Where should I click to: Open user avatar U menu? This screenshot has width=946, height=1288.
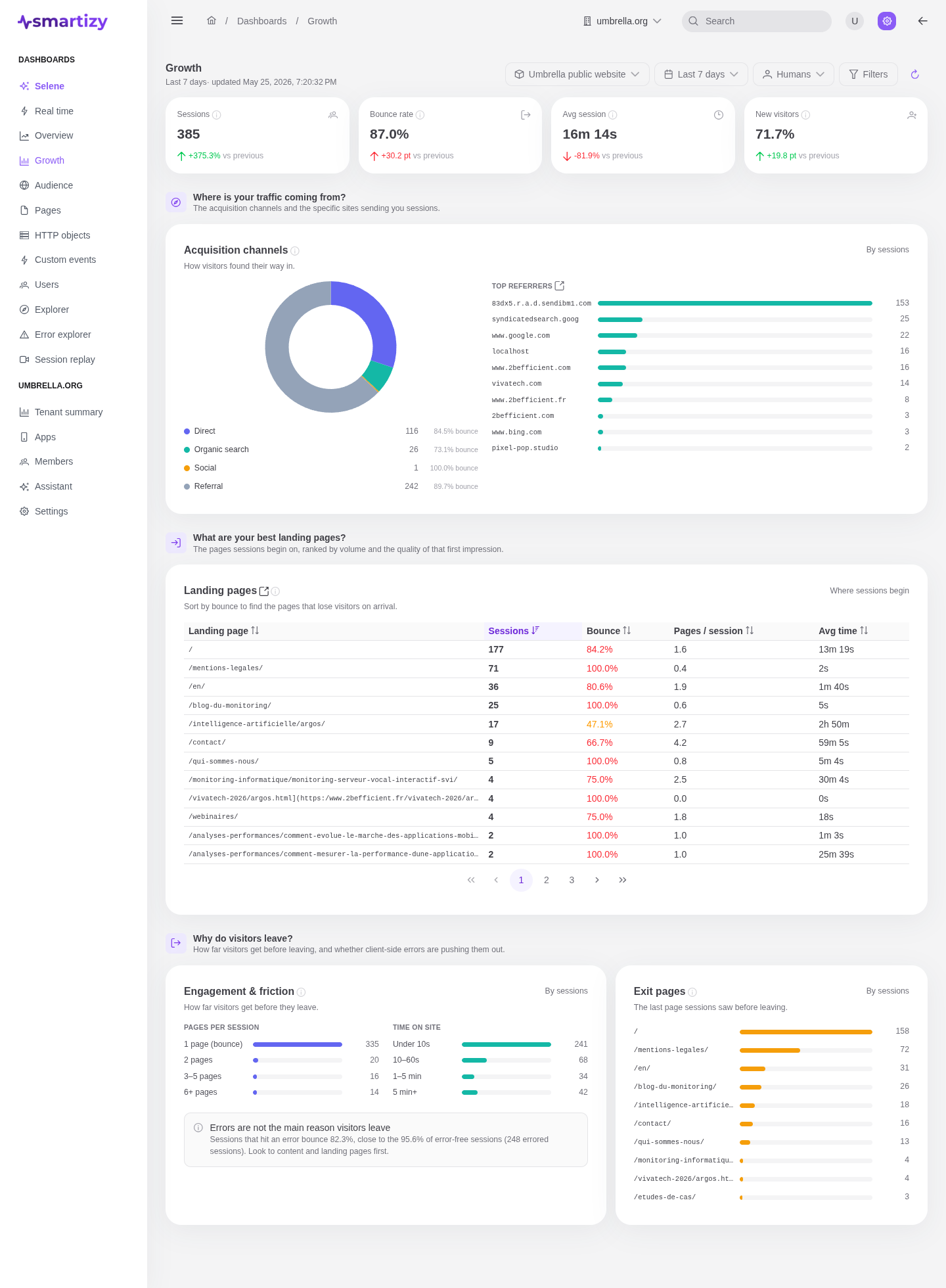855,21
